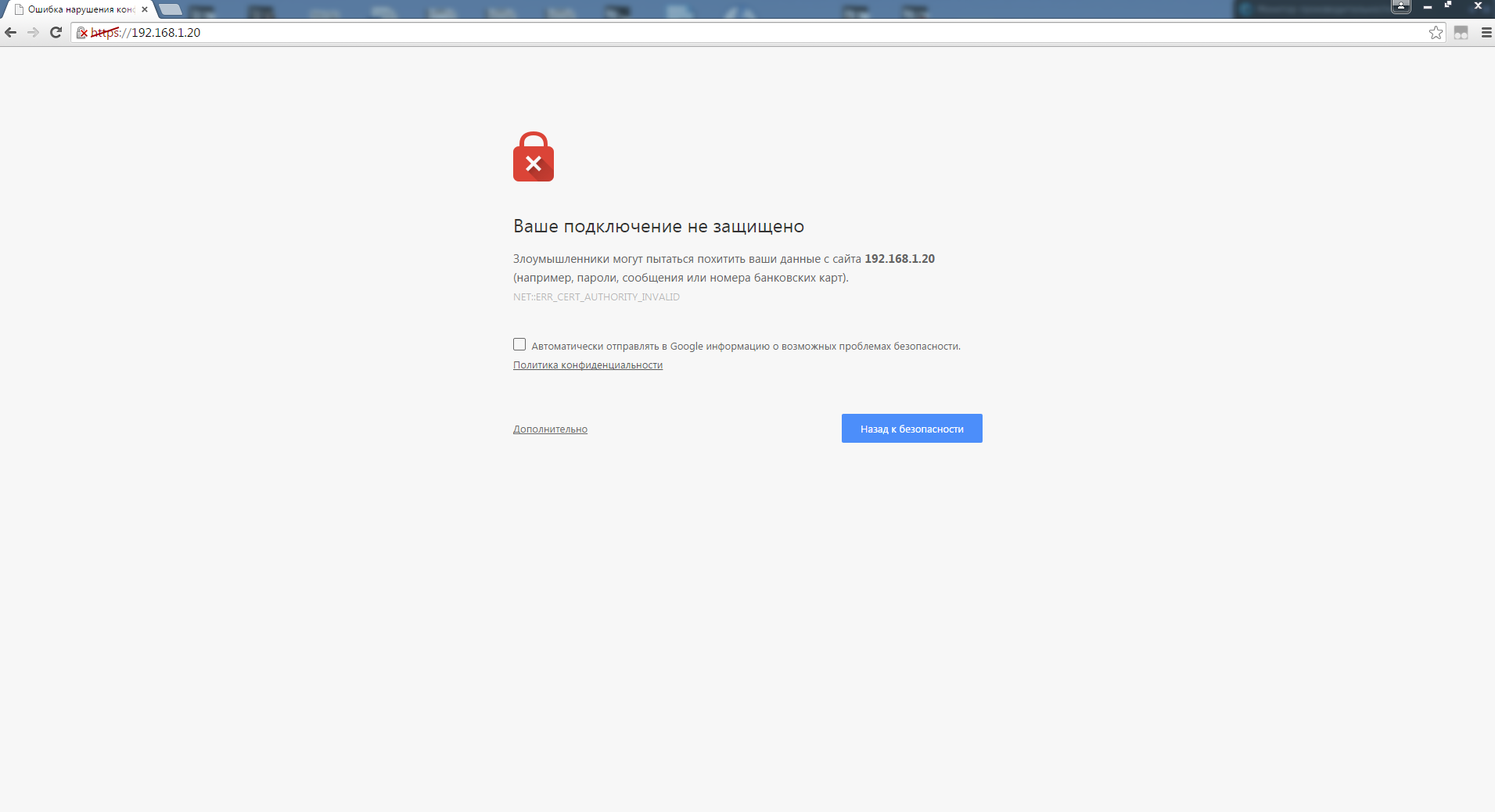Close the Ошибка нарушения tab
Viewport: 1495px width, 812px height.
pyautogui.click(x=145, y=9)
